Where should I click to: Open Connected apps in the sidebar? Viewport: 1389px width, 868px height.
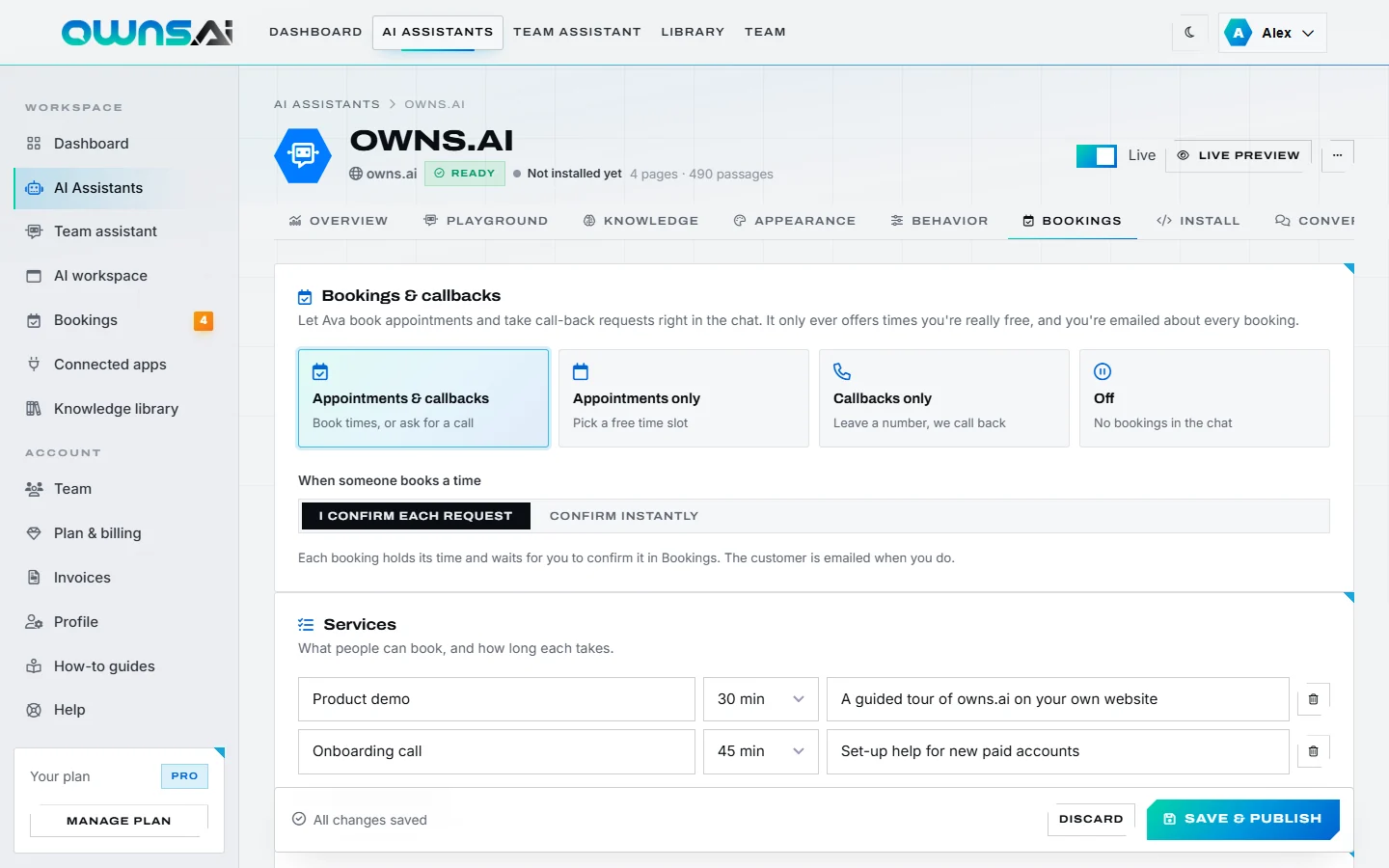point(120,365)
